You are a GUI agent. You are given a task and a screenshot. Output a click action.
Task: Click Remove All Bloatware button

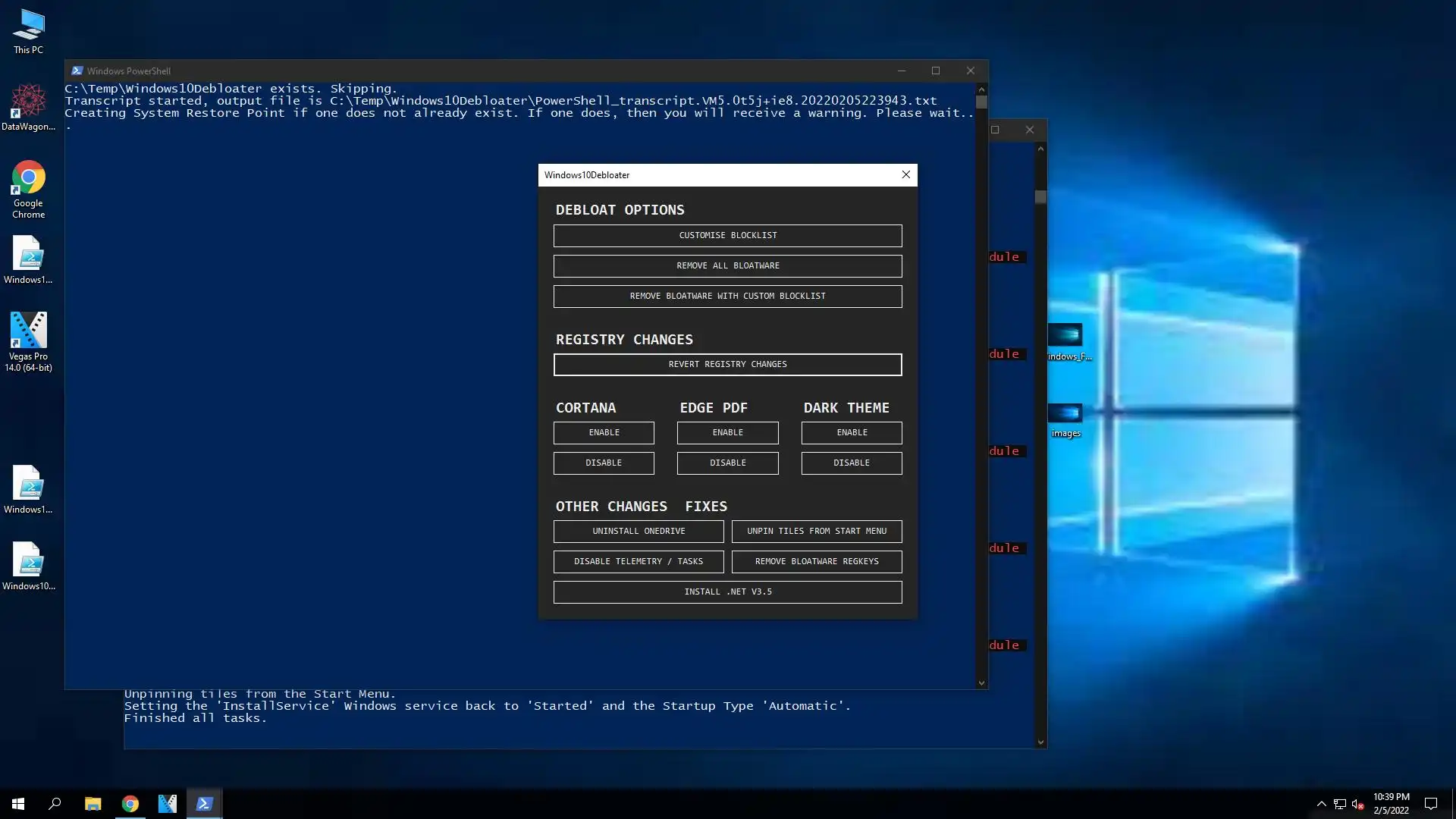pyautogui.click(x=727, y=265)
